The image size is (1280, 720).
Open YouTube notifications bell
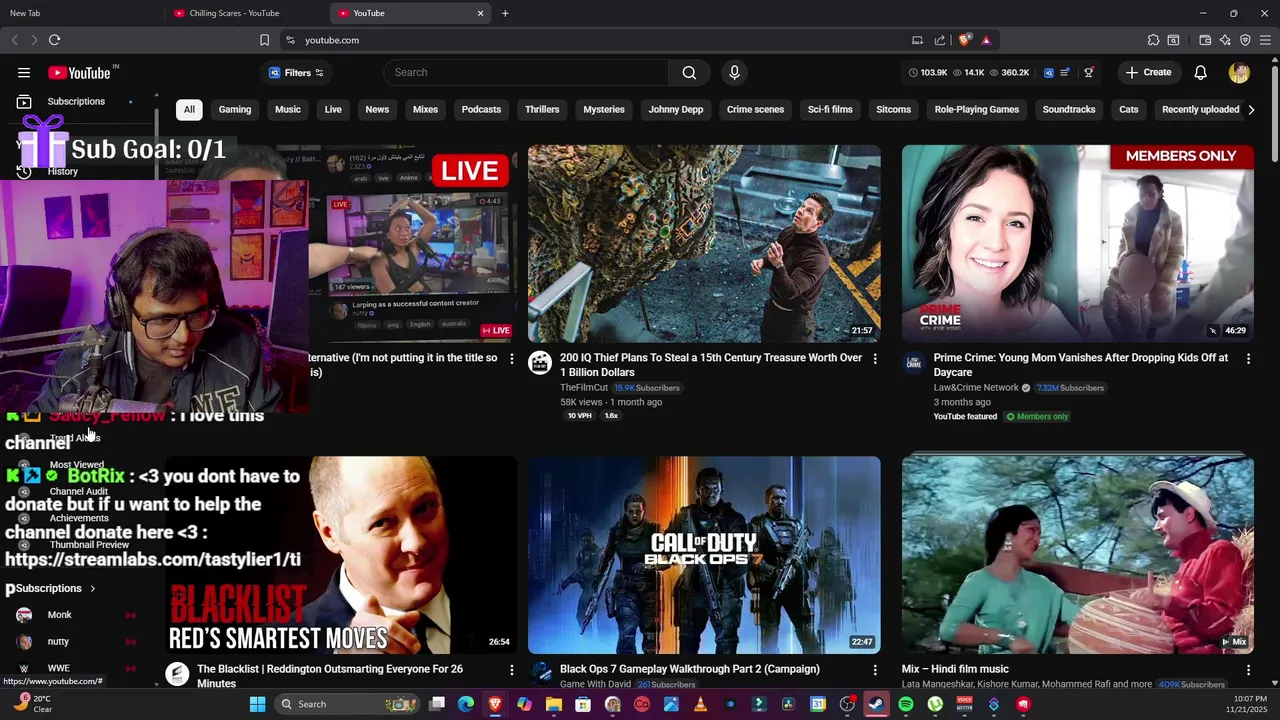pyautogui.click(x=1200, y=72)
